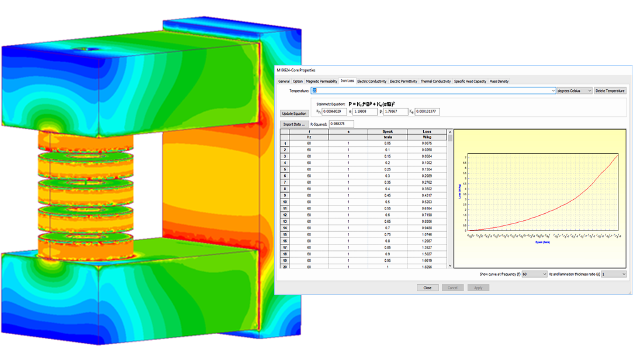Switch to the Specific Heat Capacity tab
Image resolution: width=640 pixels, height=360 pixels.
(x=470, y=81)
